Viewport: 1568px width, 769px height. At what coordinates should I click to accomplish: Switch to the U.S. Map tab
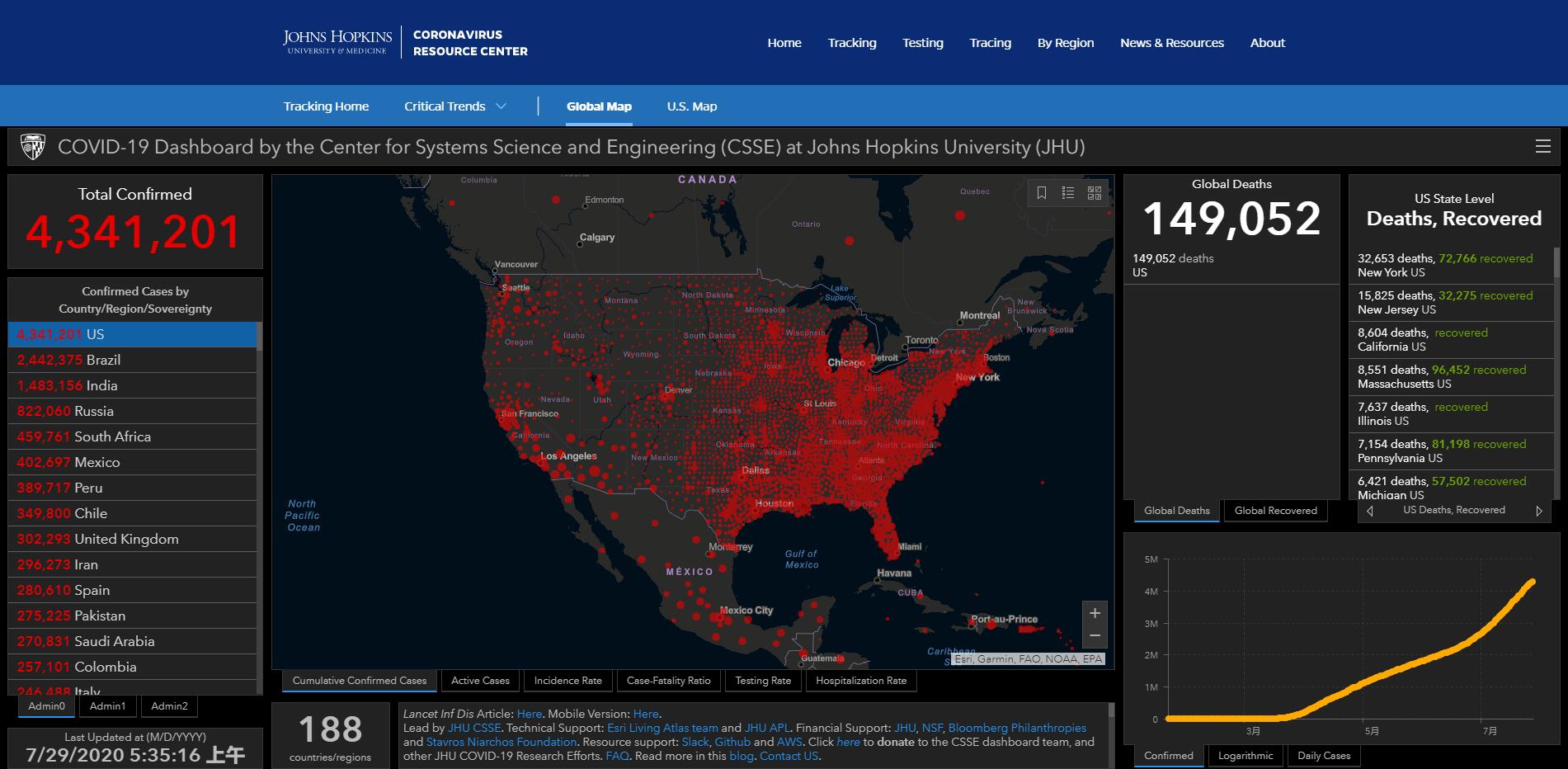[692, 106]
